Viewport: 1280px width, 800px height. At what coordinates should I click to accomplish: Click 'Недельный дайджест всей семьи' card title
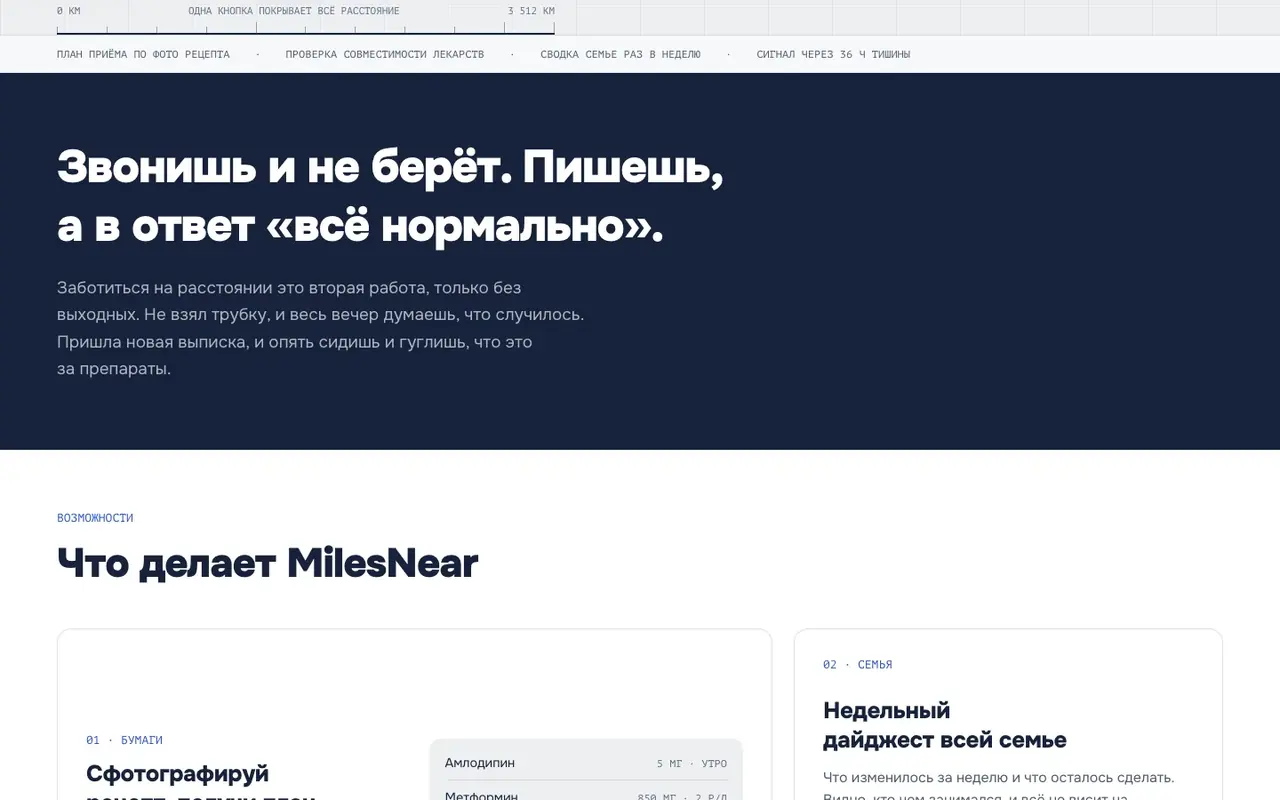945,725
